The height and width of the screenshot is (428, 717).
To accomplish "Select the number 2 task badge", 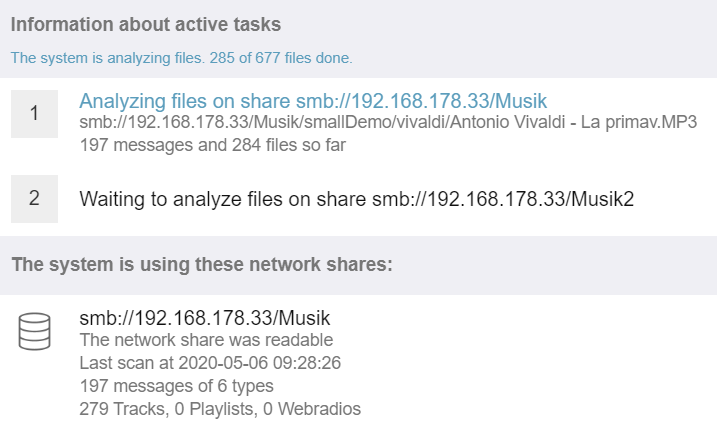I will point(34,198).
